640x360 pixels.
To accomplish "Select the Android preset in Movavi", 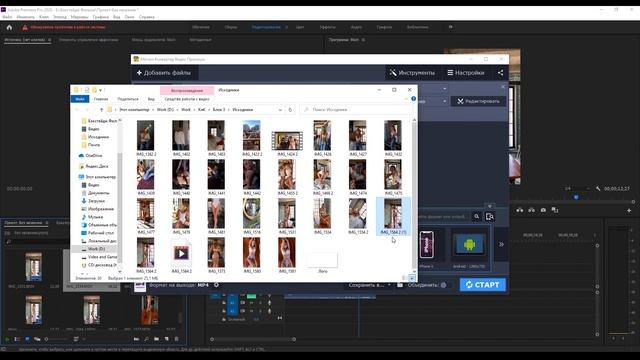I will (469, 245).
